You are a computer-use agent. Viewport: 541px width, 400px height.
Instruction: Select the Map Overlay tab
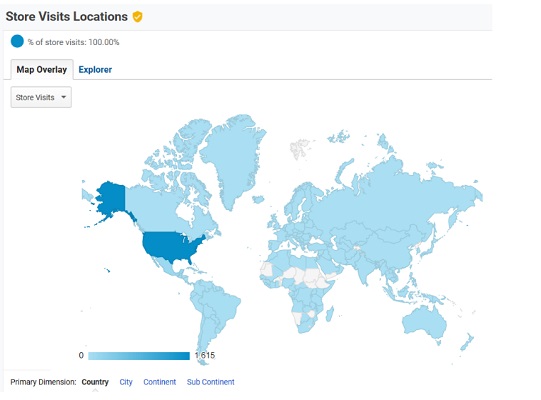coord(42,69)
